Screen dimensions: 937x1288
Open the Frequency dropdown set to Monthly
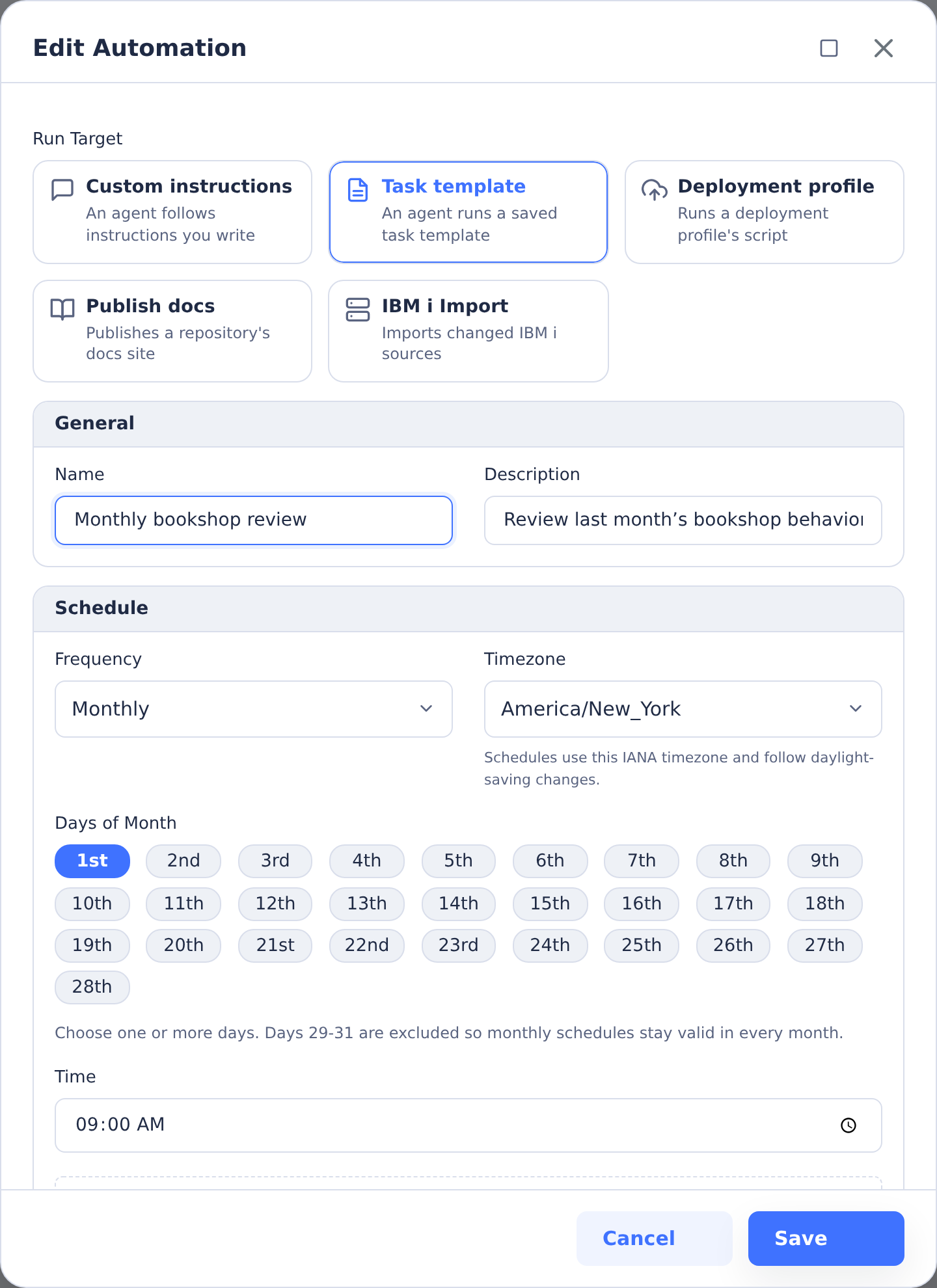254,709
